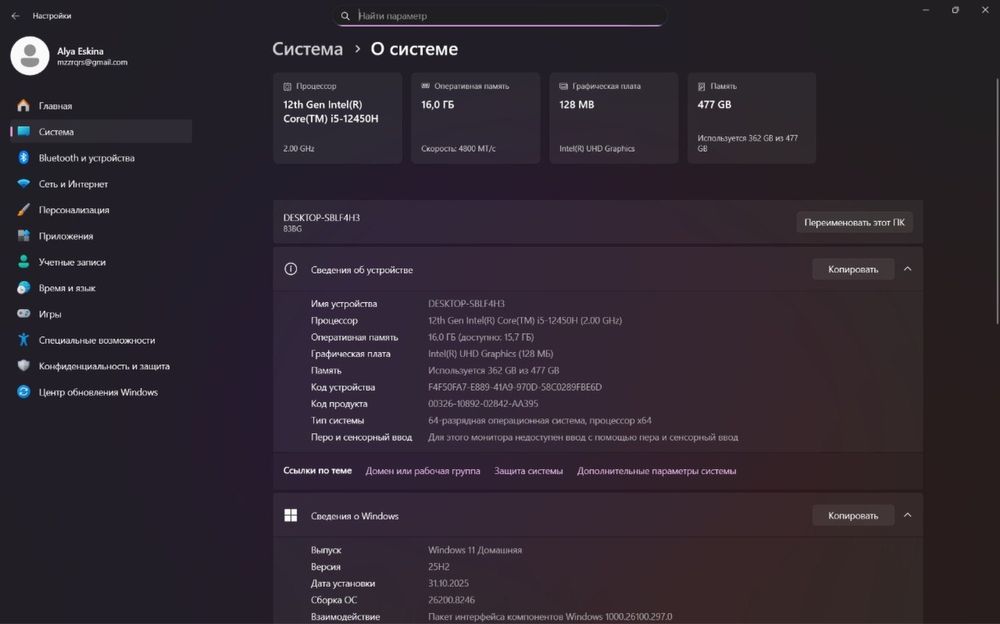
Task: Click the Alya Eskina account name
Action: pos(80,51)
